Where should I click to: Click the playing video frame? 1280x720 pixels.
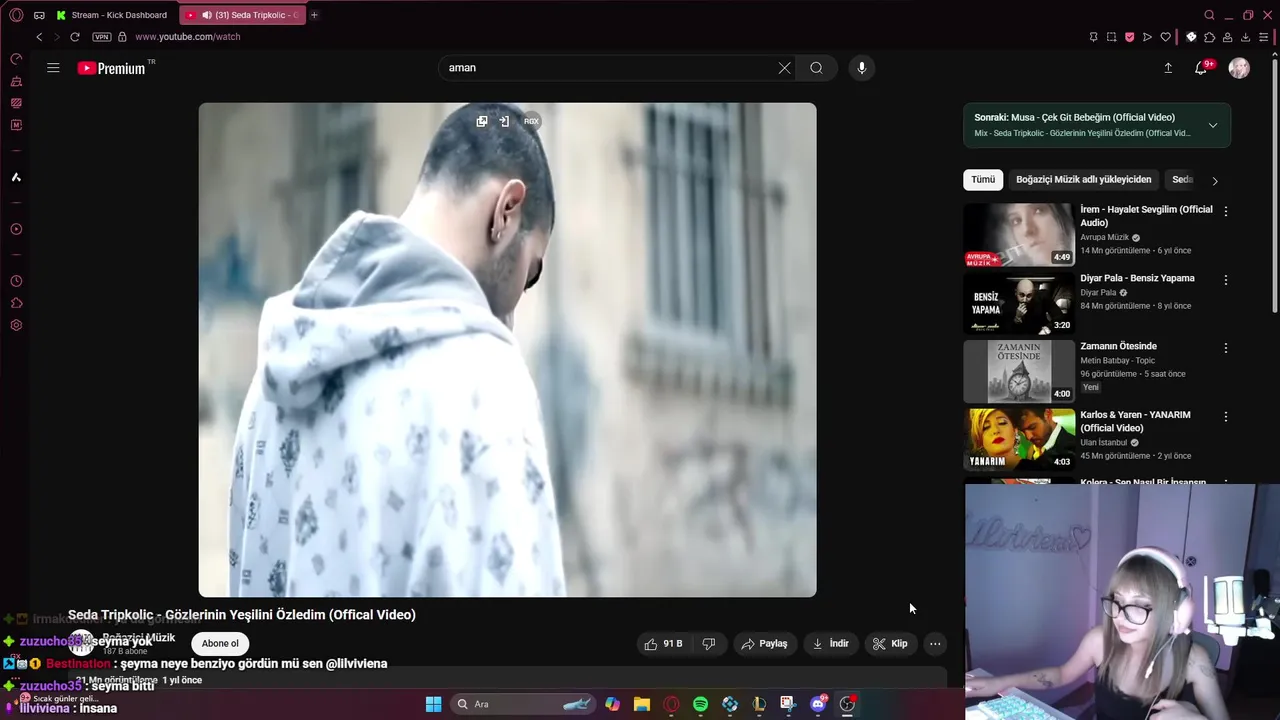[507, 350]
